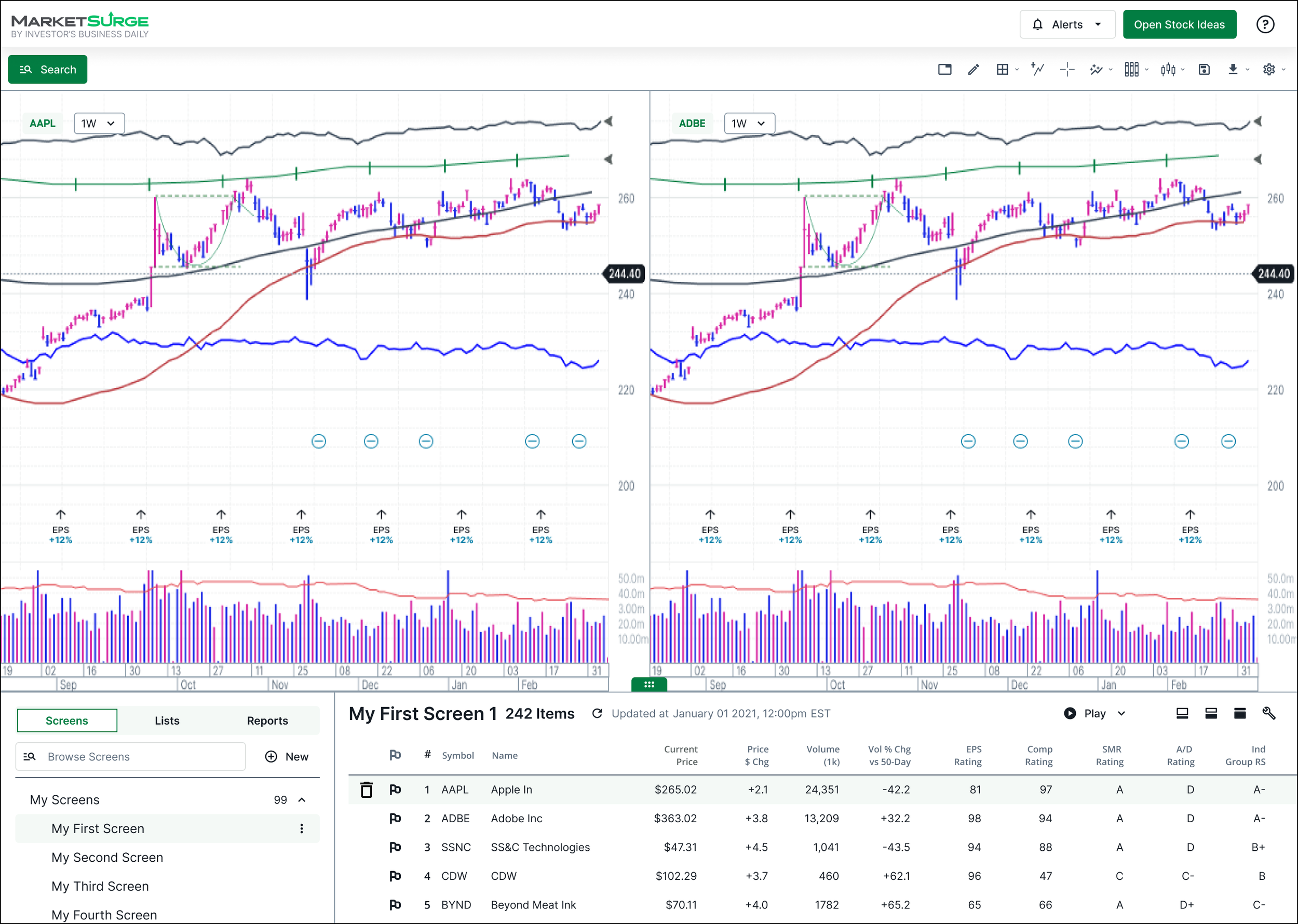Open the column layout icon

pyautogui.click(x=1132, y=70)
